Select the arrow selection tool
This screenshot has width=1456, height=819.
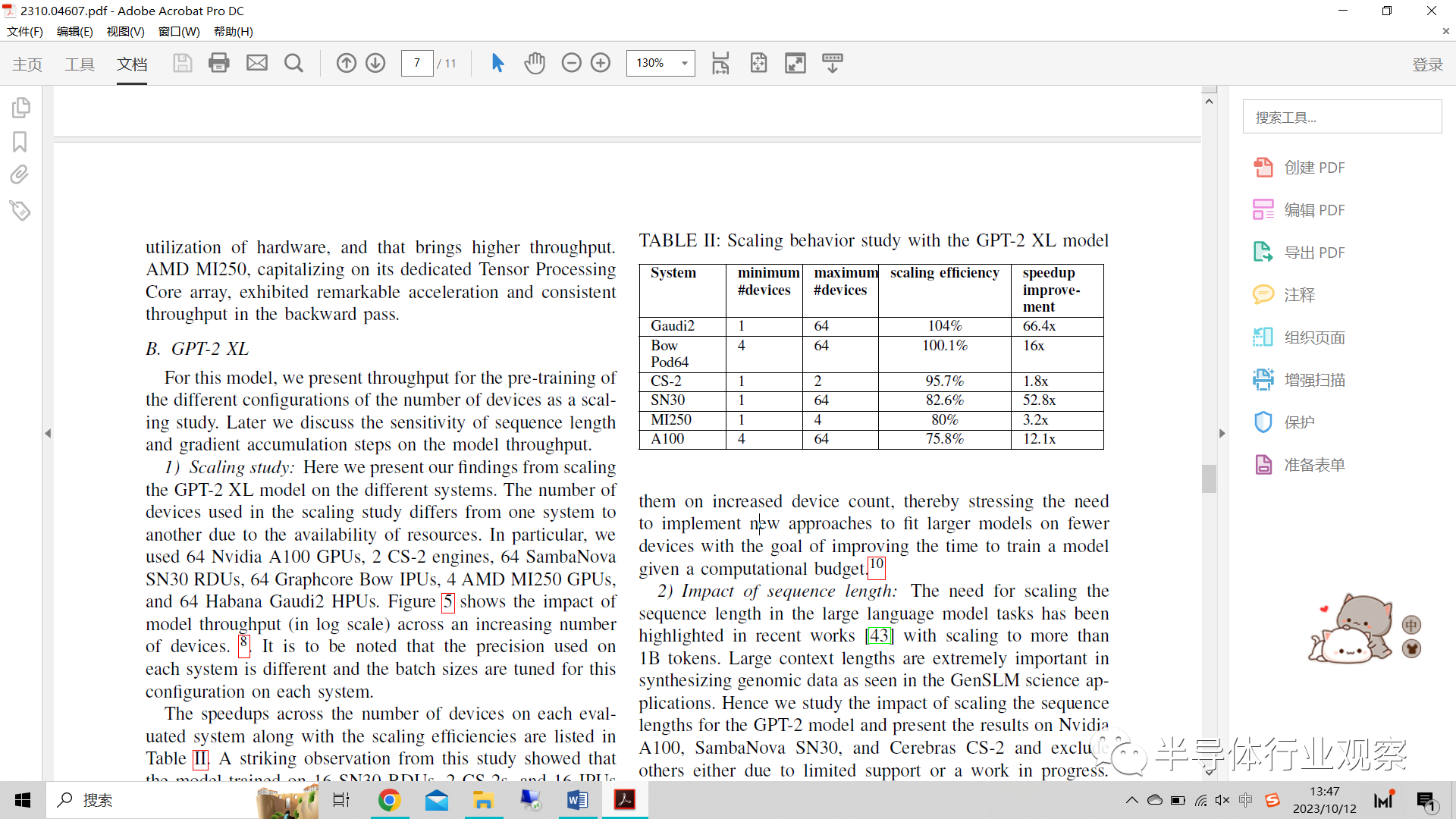(x=497, y=63)
